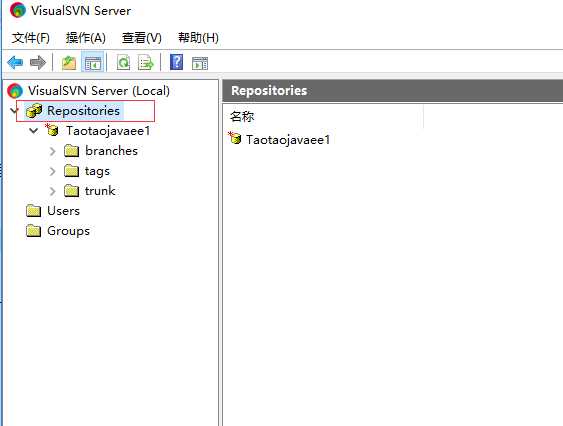Click the VisualSVN Server title bar logo
Viewport: 563px width, 426px height.
(18, 10)
